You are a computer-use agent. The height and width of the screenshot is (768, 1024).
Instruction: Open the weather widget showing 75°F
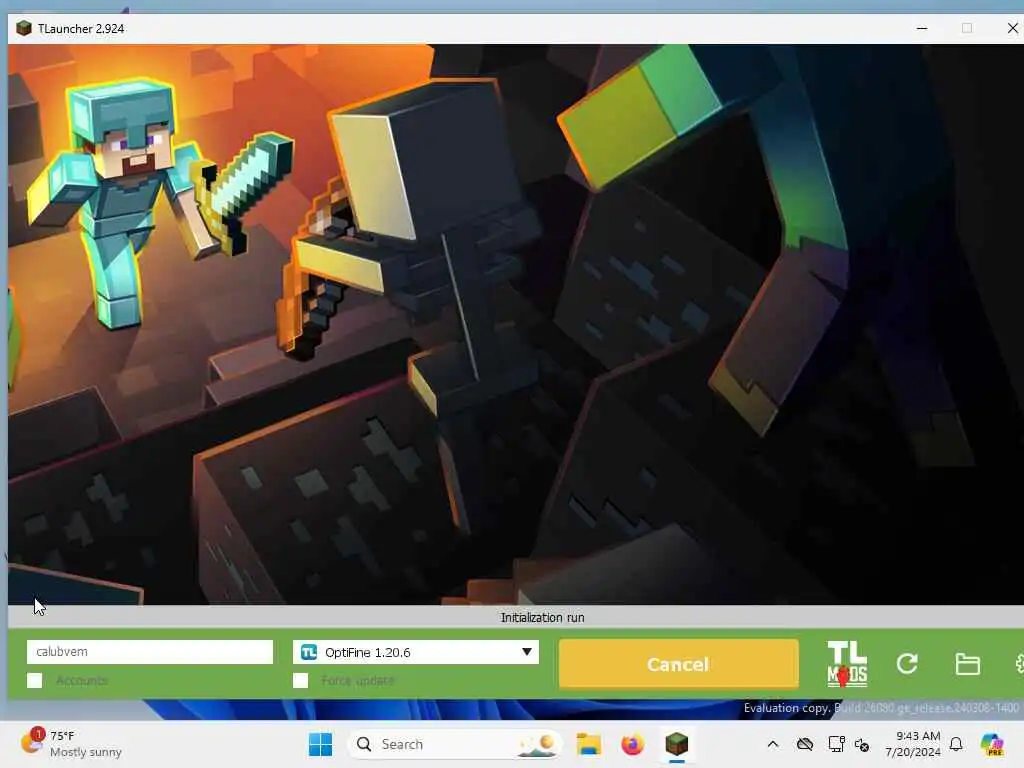[71, 744]
